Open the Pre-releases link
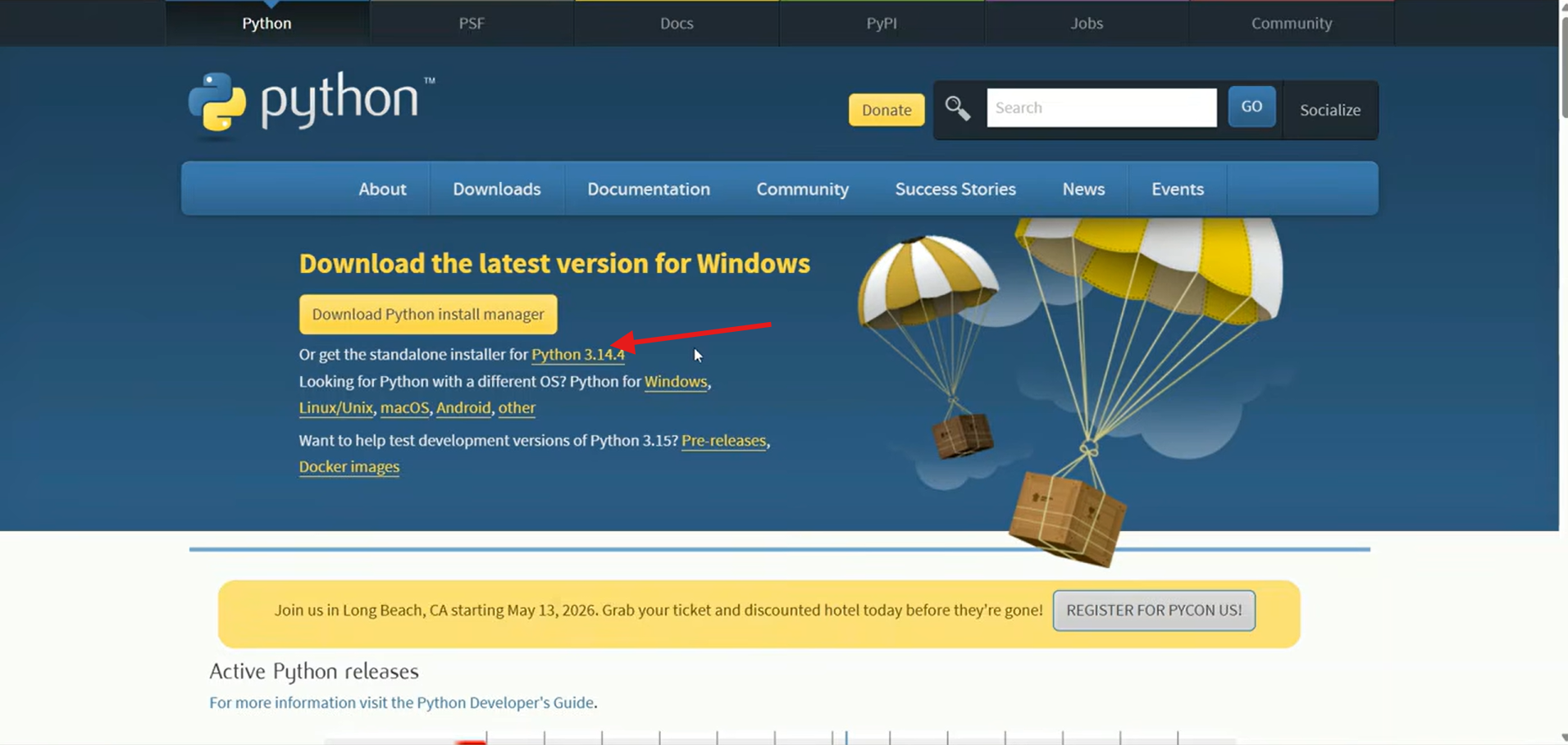The width and height of the screenshot is (1568, 745). [x=724, y=440]
